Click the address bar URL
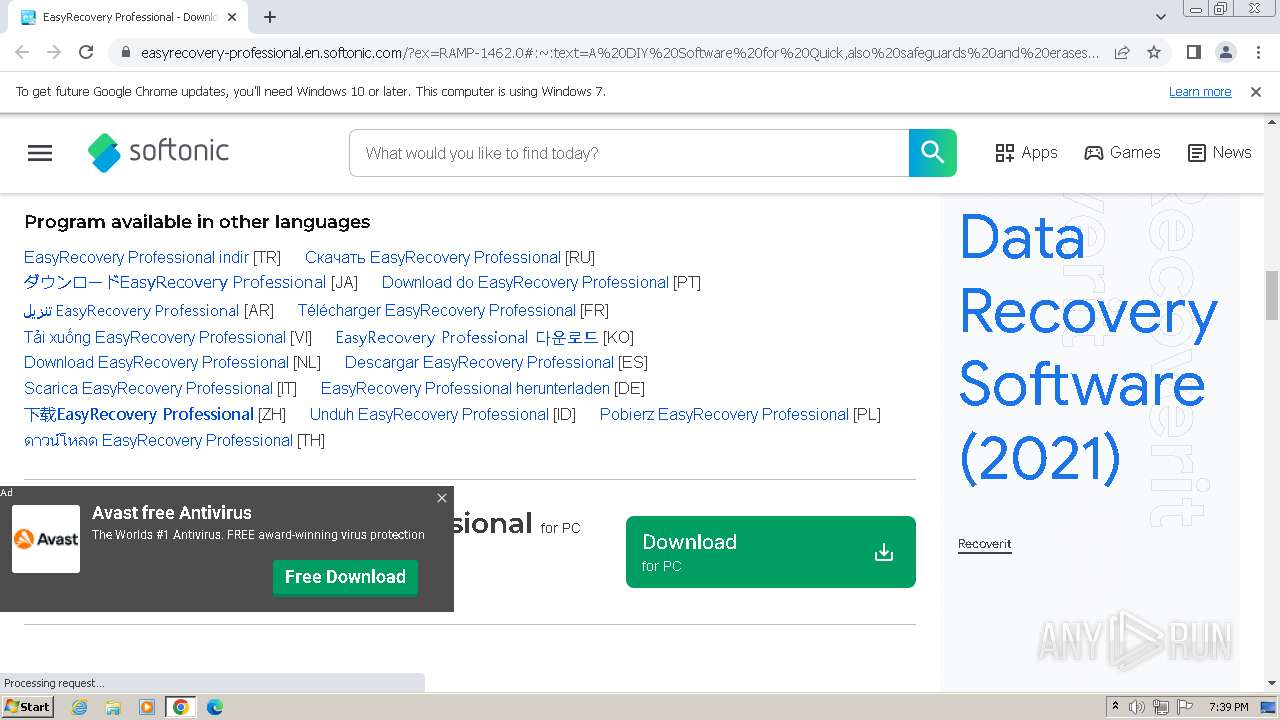The image size is (1280, 720). pyautogui.click(x=620, y=52)
